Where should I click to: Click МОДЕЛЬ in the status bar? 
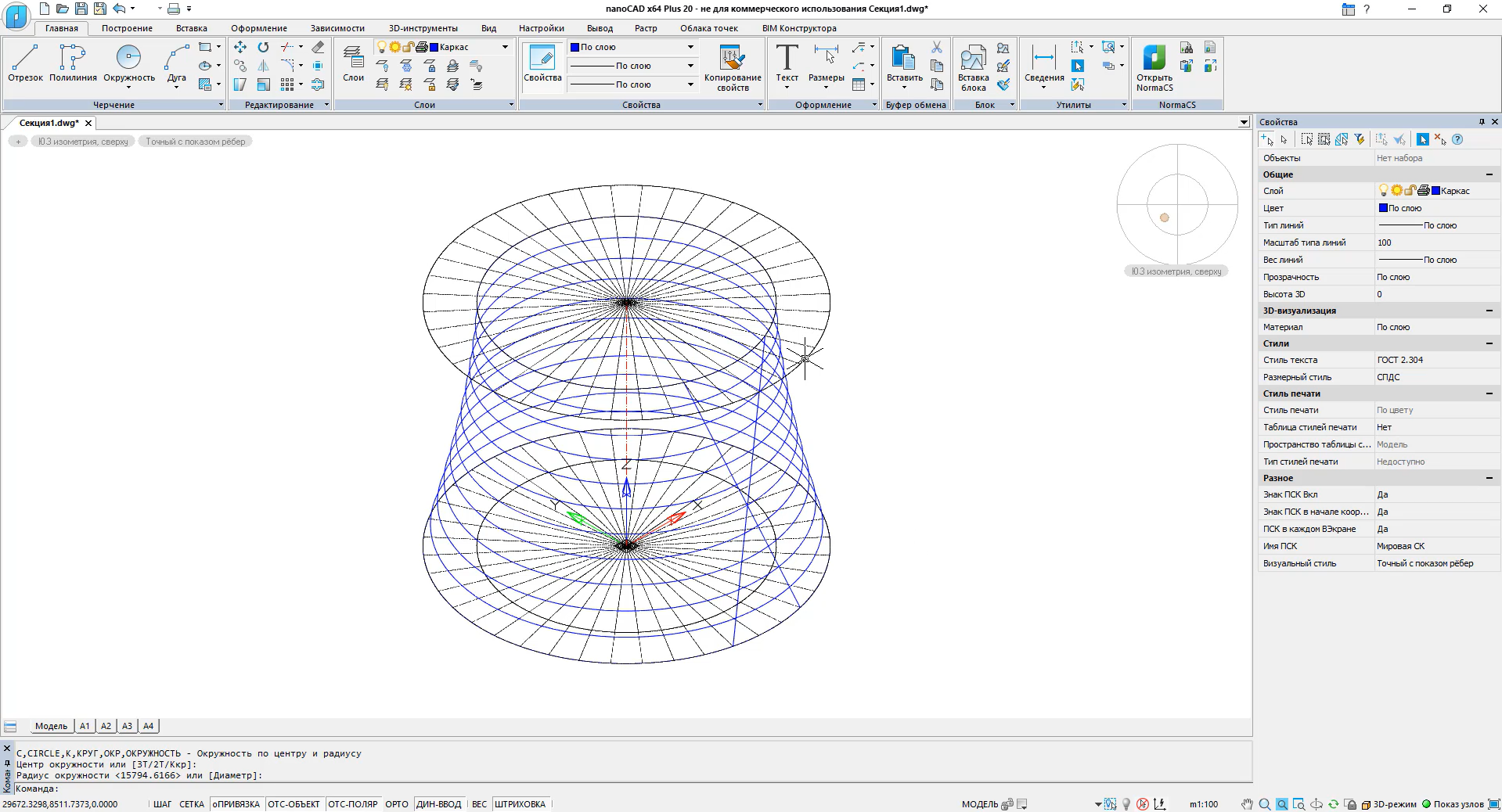980,804
